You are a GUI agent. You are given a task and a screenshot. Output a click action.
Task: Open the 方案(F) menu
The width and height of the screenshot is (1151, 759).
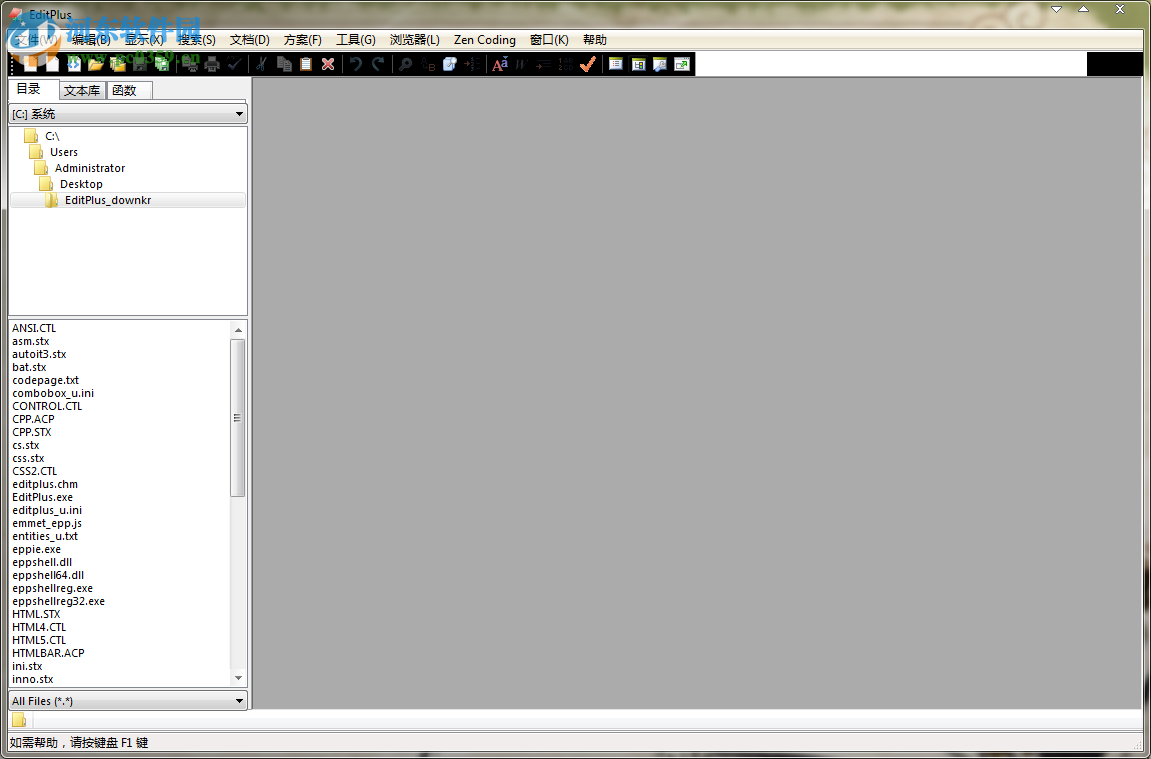point(302,40)
